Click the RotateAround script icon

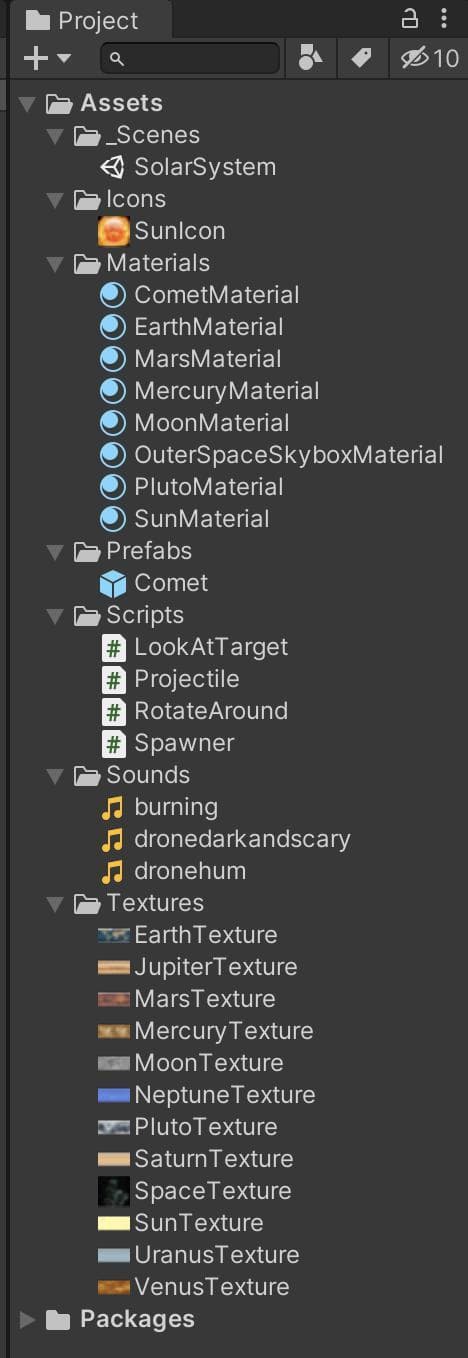click(114, 711)
